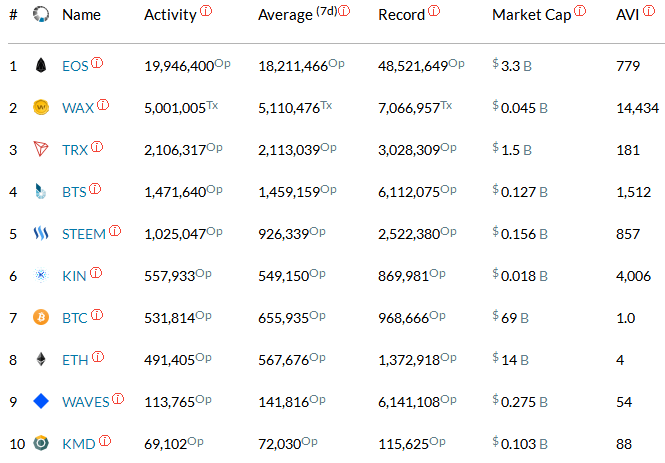Click the WAX coin logo icon

(41, 107)
